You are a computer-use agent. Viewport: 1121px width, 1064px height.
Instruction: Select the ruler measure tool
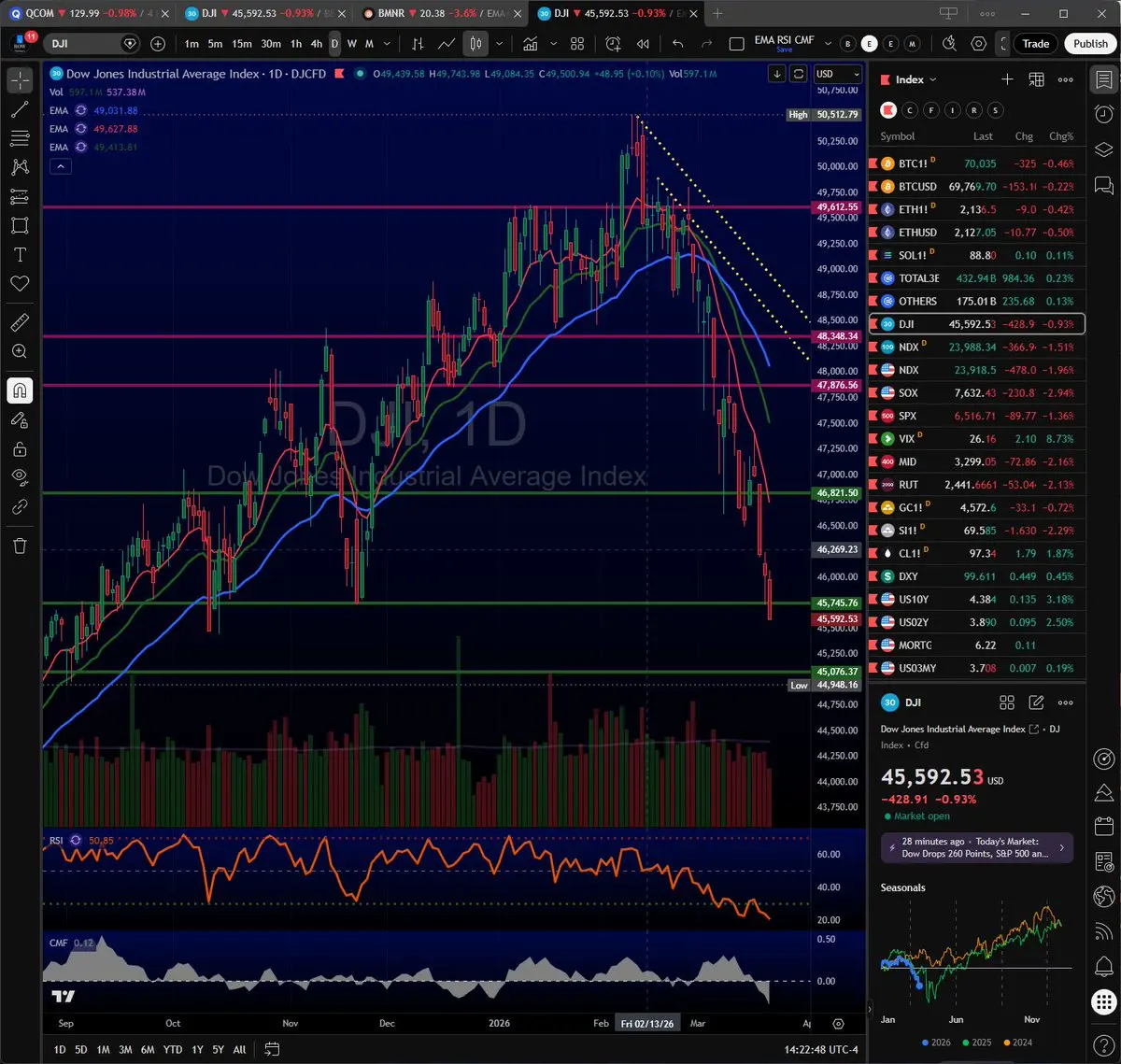coord(20,323)
